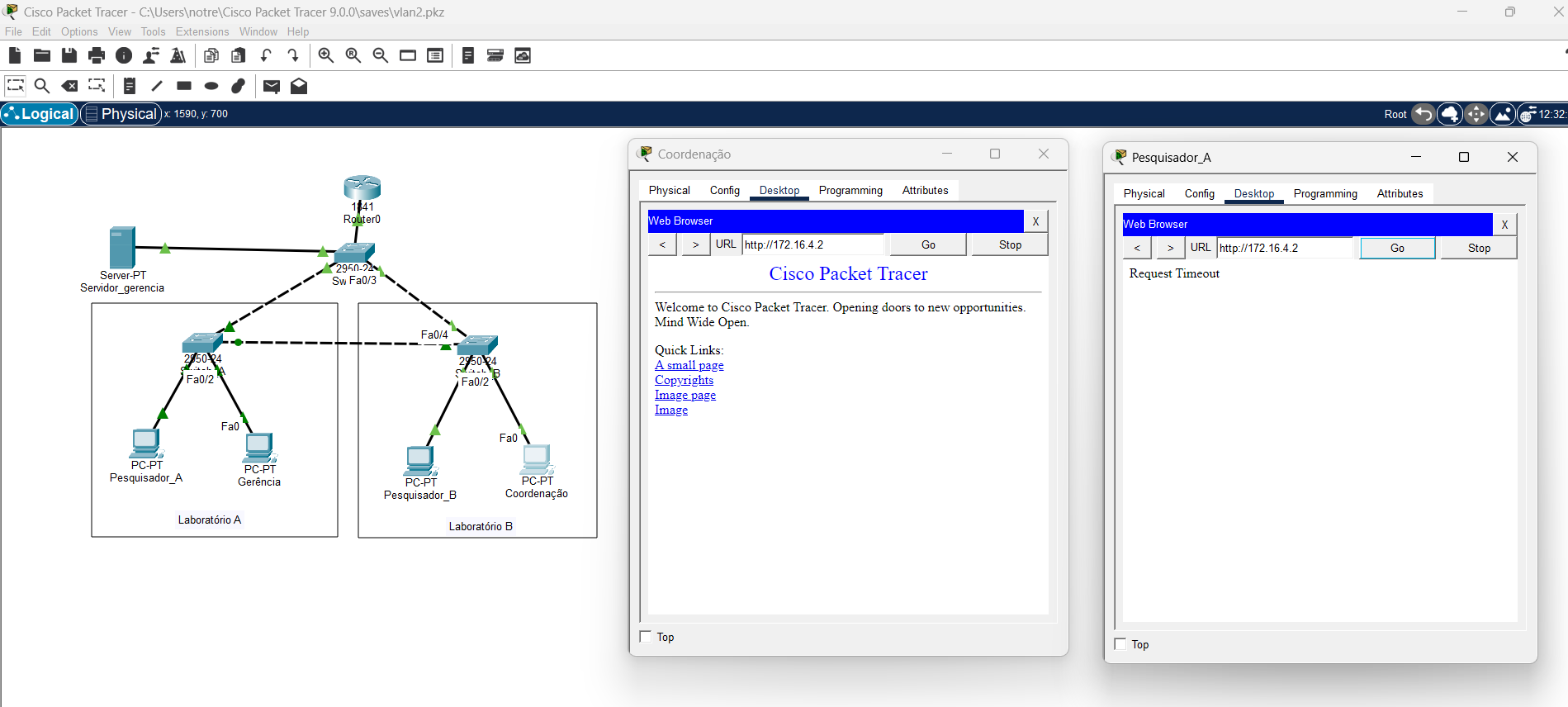Open the Copyrights link

pyautogui.click(x=684, y=380)
